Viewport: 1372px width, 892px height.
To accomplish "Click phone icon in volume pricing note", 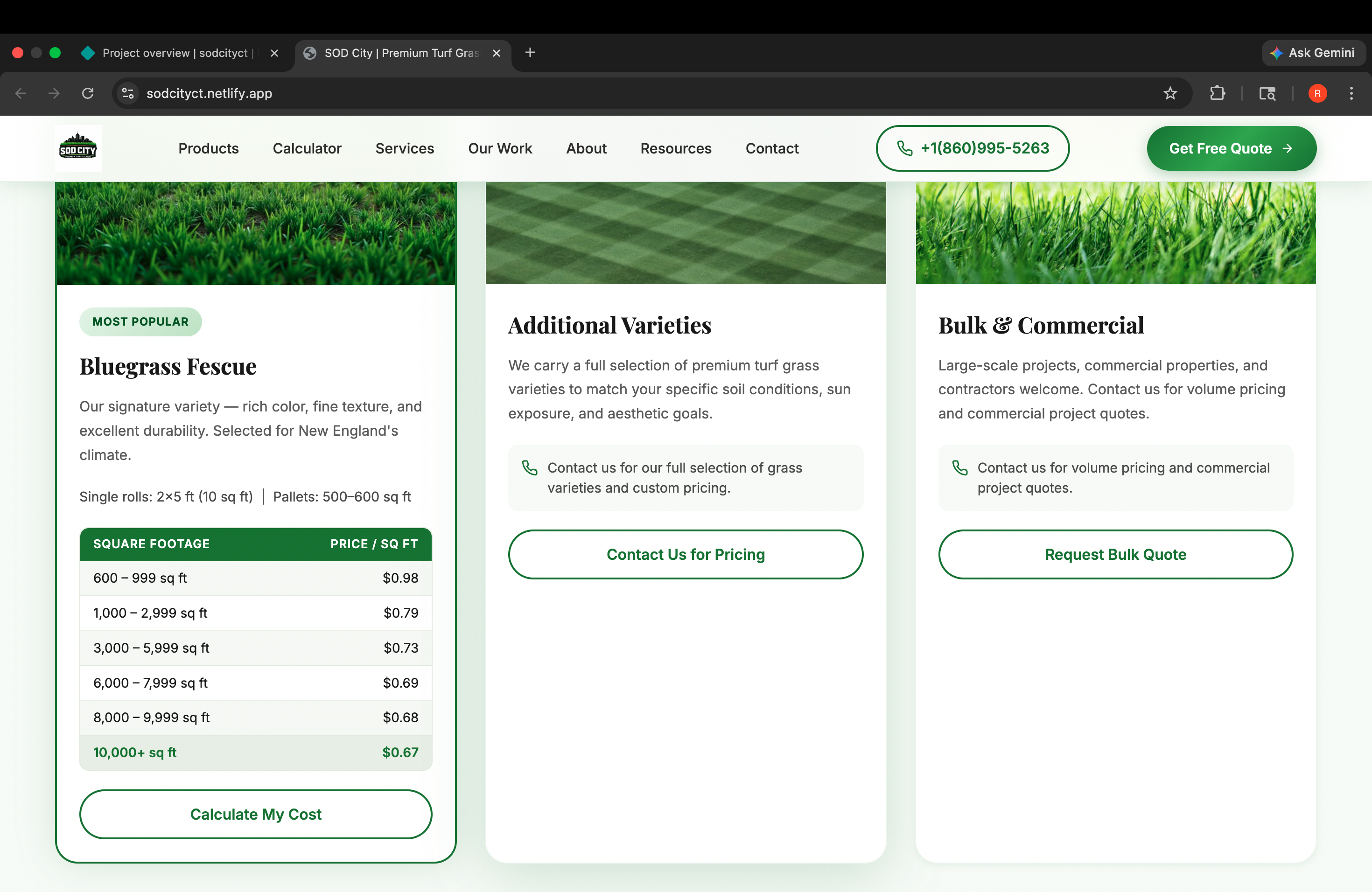I will coord(959,468).
